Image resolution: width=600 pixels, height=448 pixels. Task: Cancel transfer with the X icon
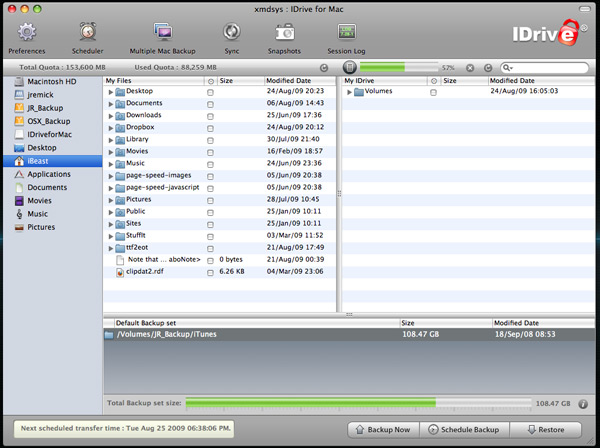(x=470, y=68)
